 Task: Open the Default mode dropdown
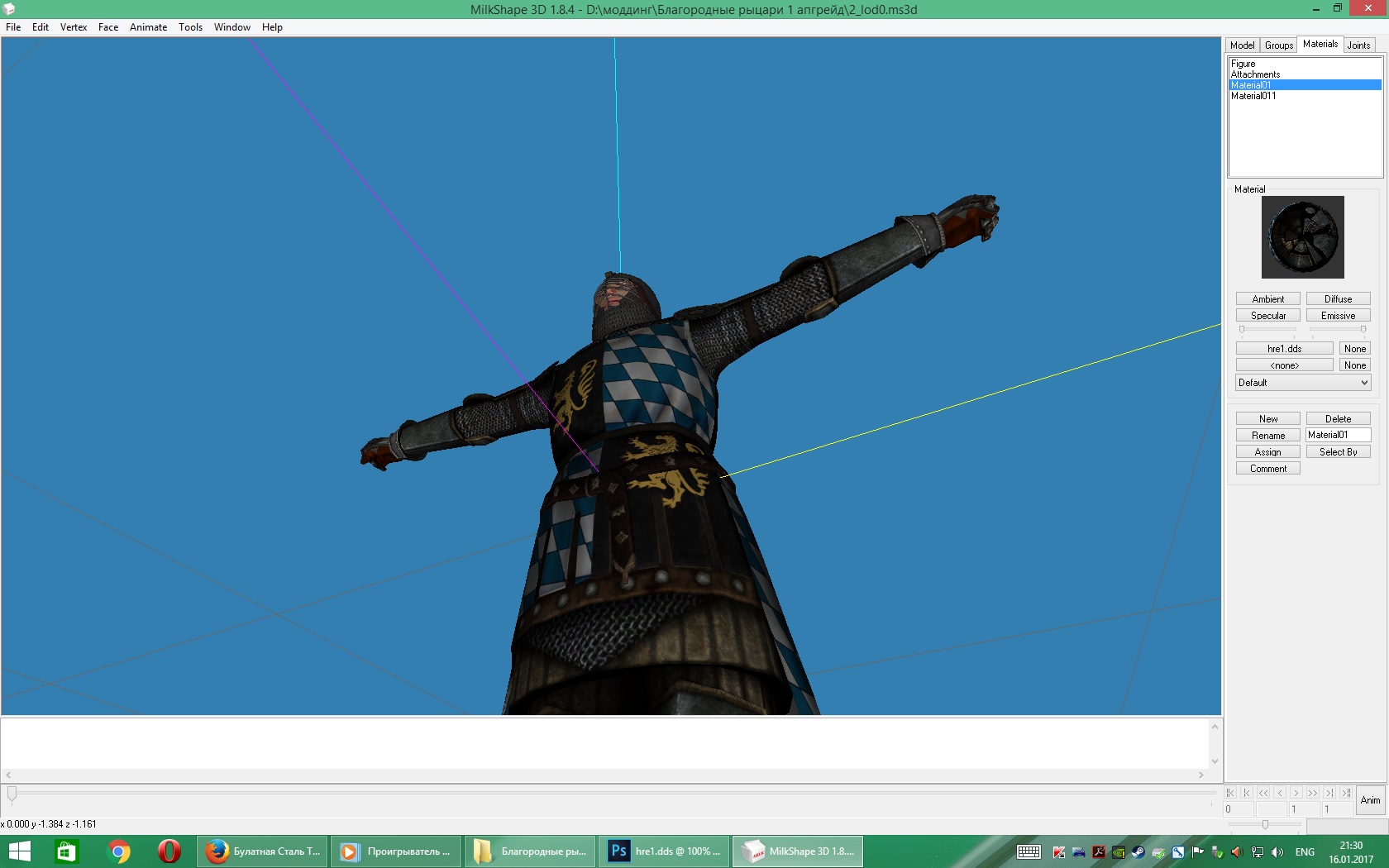click(x=1303, y=383)
